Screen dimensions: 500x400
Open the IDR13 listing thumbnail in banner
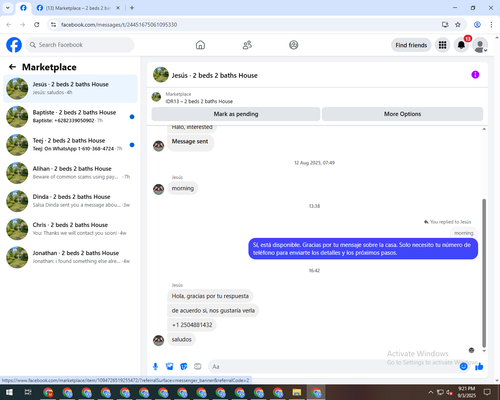pyautogui.click(x=156, y=97)
